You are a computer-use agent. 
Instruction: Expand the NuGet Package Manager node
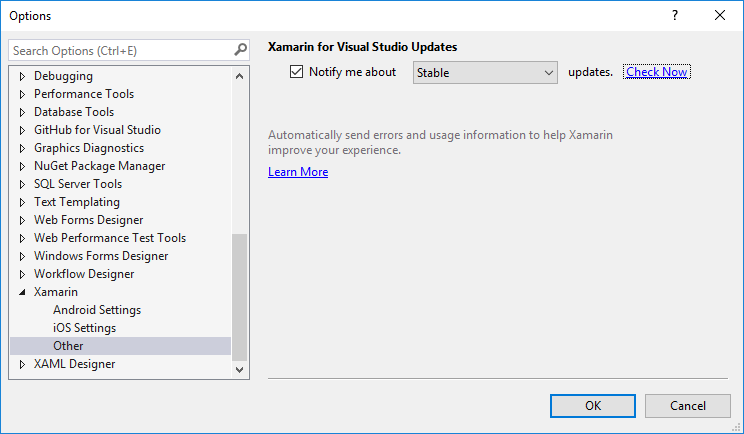click(x=22, y=166)
